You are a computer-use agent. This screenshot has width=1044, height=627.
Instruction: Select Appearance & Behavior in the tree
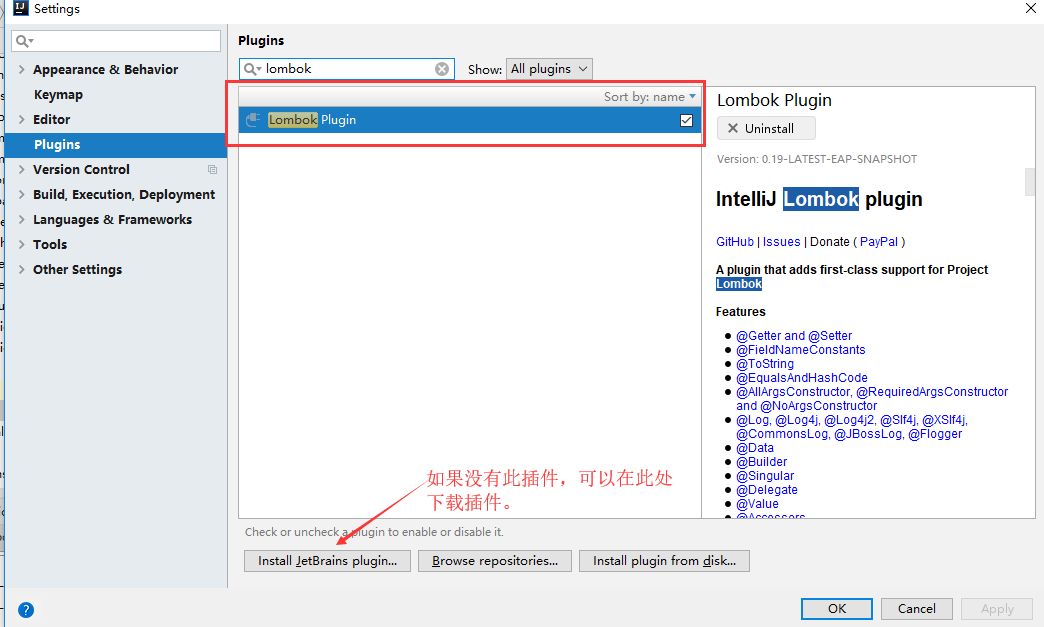pos(106,69)
